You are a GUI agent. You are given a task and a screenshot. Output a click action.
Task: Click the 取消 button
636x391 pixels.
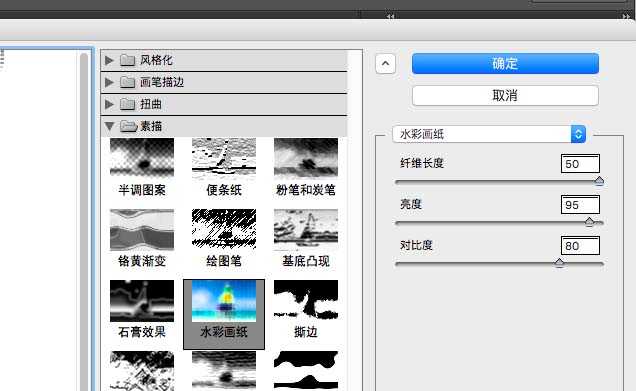(505, 96)
